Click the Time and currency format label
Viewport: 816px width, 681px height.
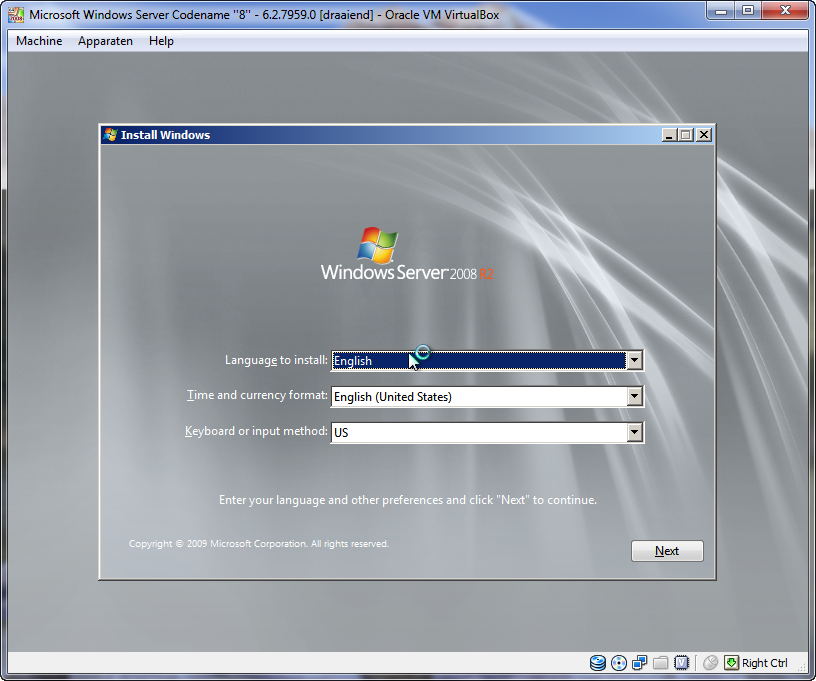pos(258,395)
